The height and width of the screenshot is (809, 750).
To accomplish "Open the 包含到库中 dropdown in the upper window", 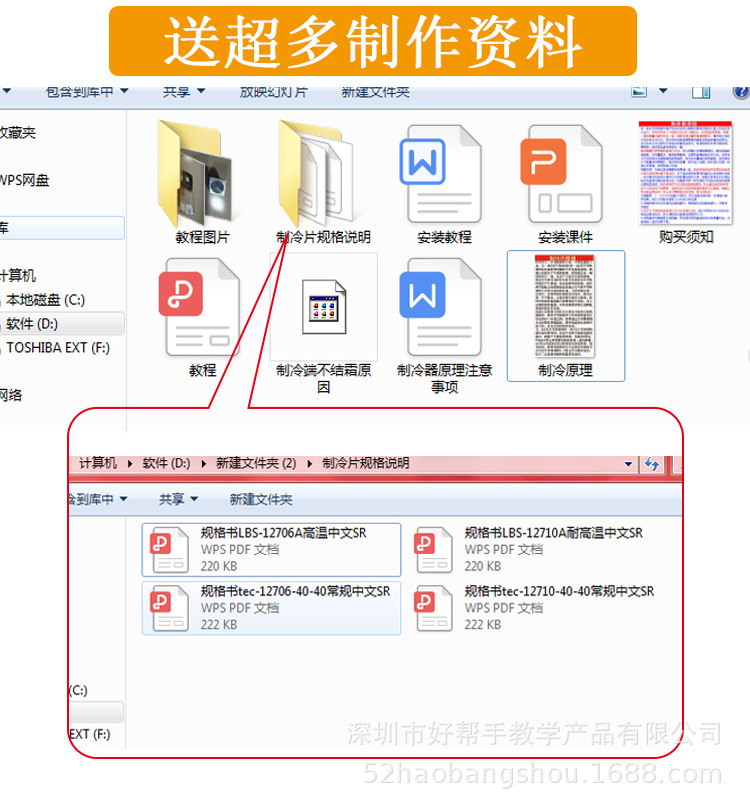I will click(x=86, y=92).
